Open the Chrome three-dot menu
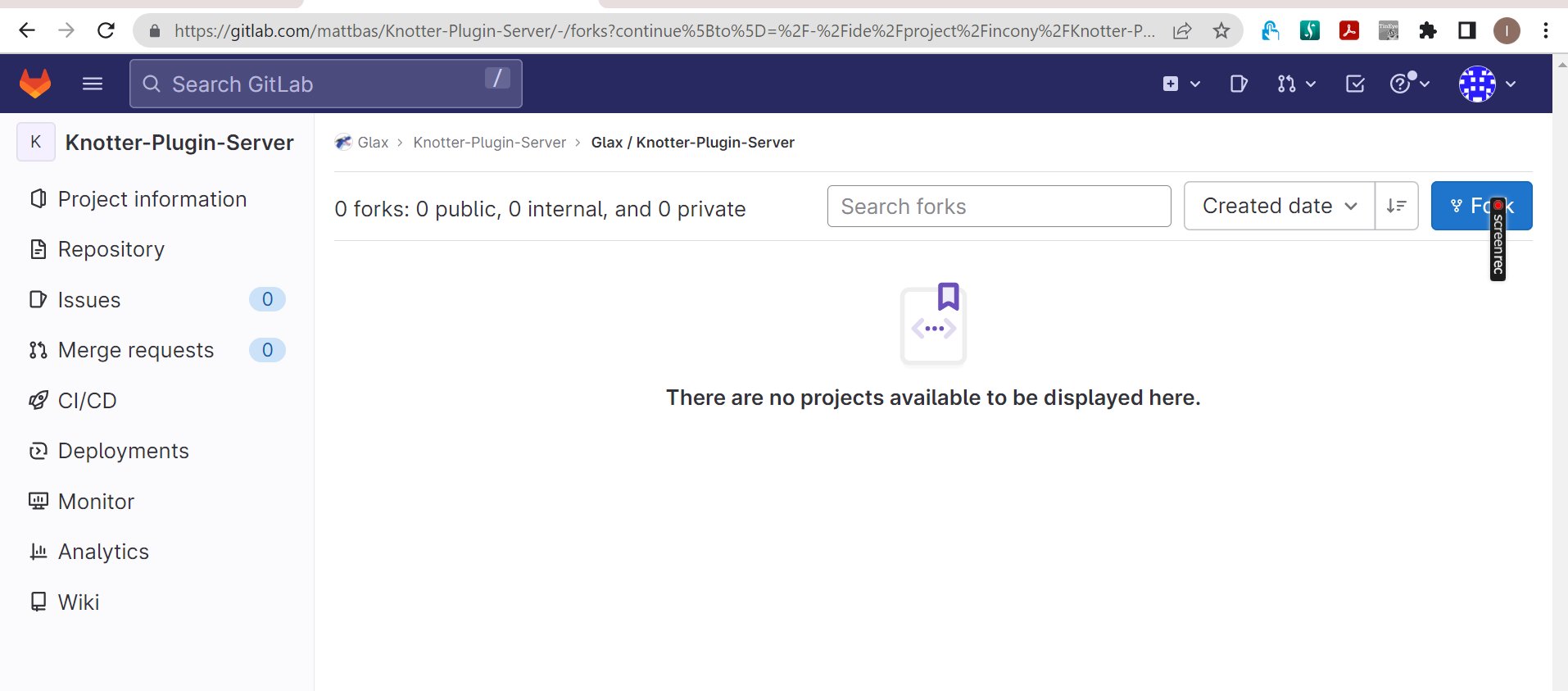The width and height of the screenshot is (1568, 691). coord(1546,31)
